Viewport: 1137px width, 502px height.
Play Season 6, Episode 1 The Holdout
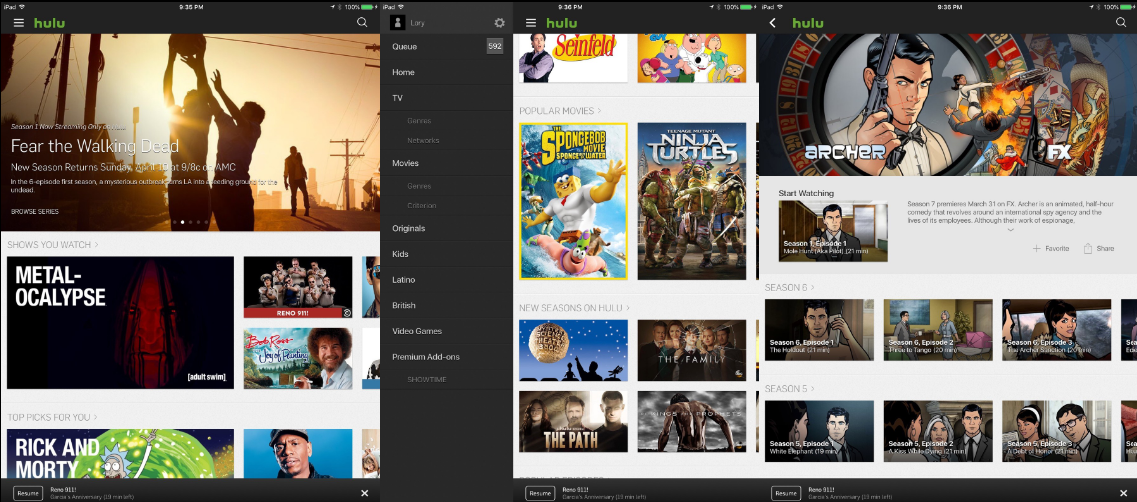[x=819, y=329]
